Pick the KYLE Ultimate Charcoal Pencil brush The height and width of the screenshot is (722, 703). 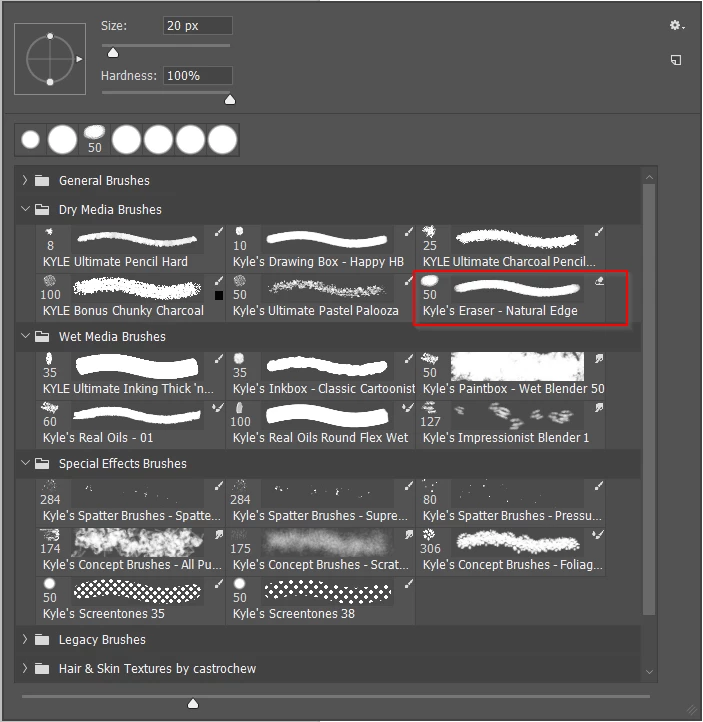coord(511,249)
